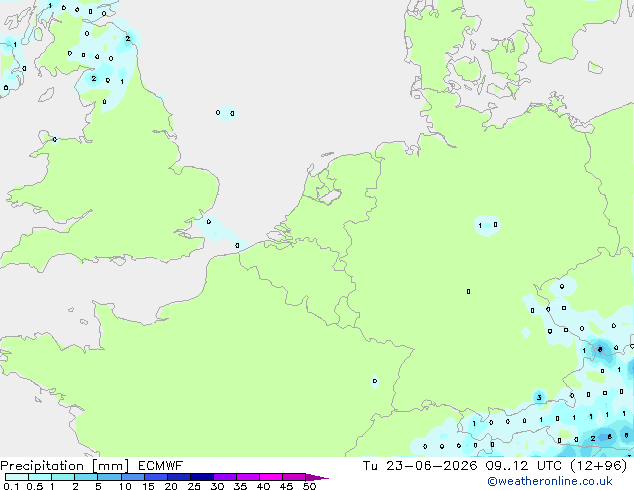
Task: Click the 0 marker near the Thames estuary
Action: (209, 222)
